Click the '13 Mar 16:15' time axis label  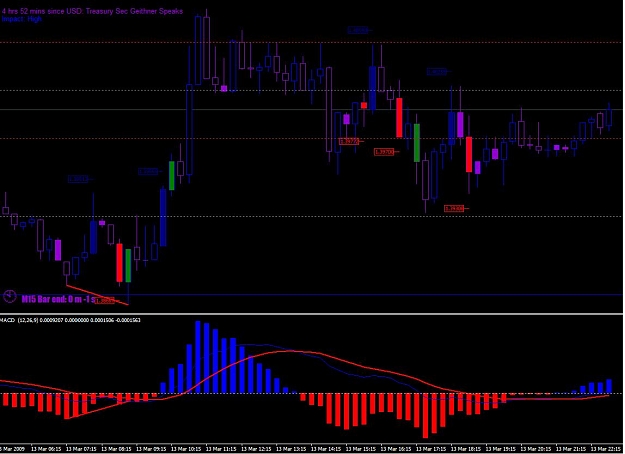click(396, 449)
